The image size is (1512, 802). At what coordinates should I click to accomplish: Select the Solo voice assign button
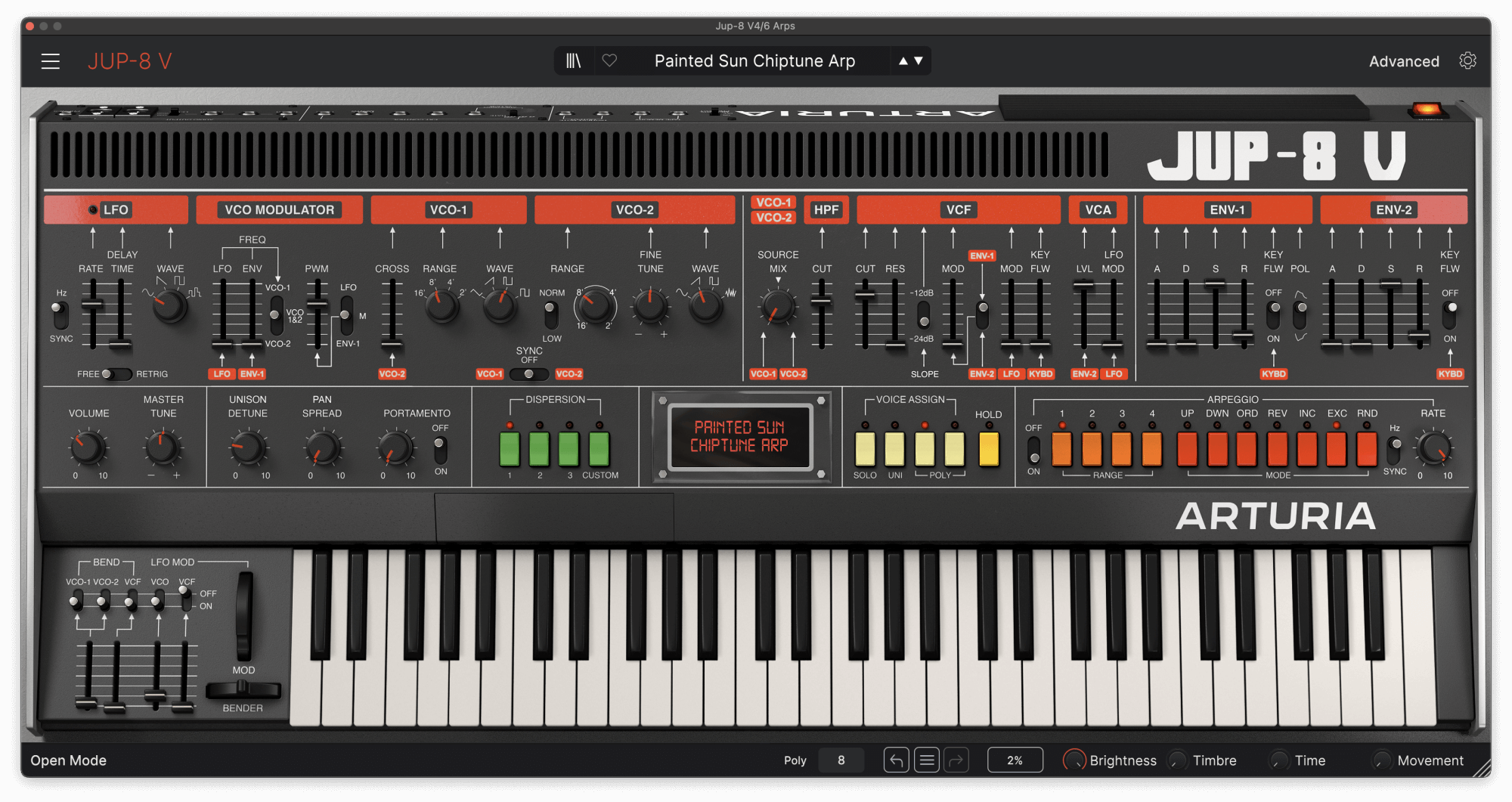pyautogui.click(x=865, y=449)
